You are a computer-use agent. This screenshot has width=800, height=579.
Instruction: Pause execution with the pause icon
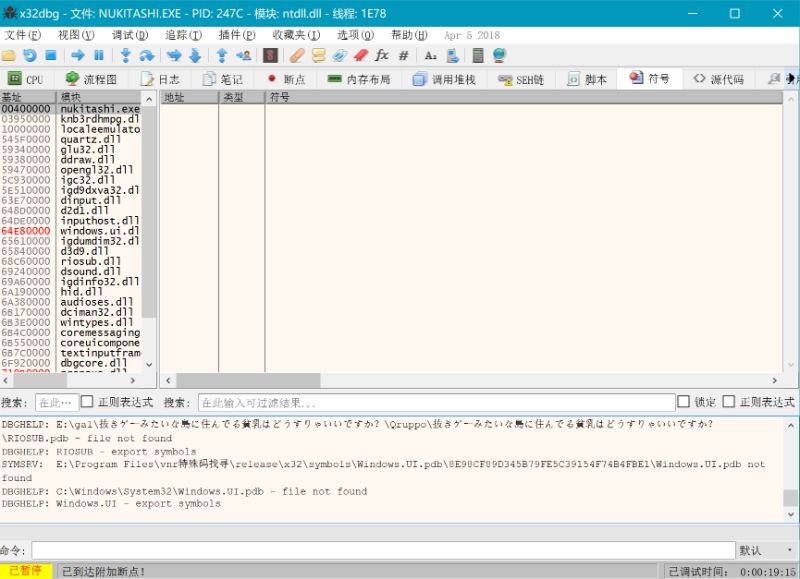pos(99,56)
